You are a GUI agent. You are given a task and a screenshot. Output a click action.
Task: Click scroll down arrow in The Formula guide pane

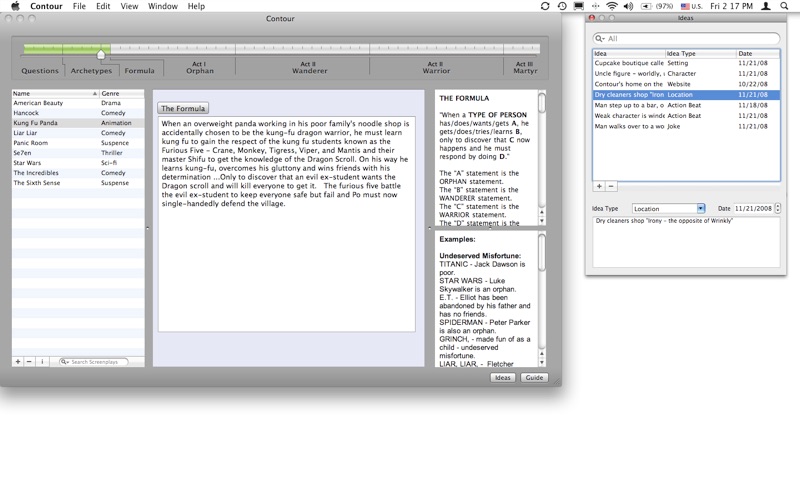pyautogui.click(x=542, y=221)
